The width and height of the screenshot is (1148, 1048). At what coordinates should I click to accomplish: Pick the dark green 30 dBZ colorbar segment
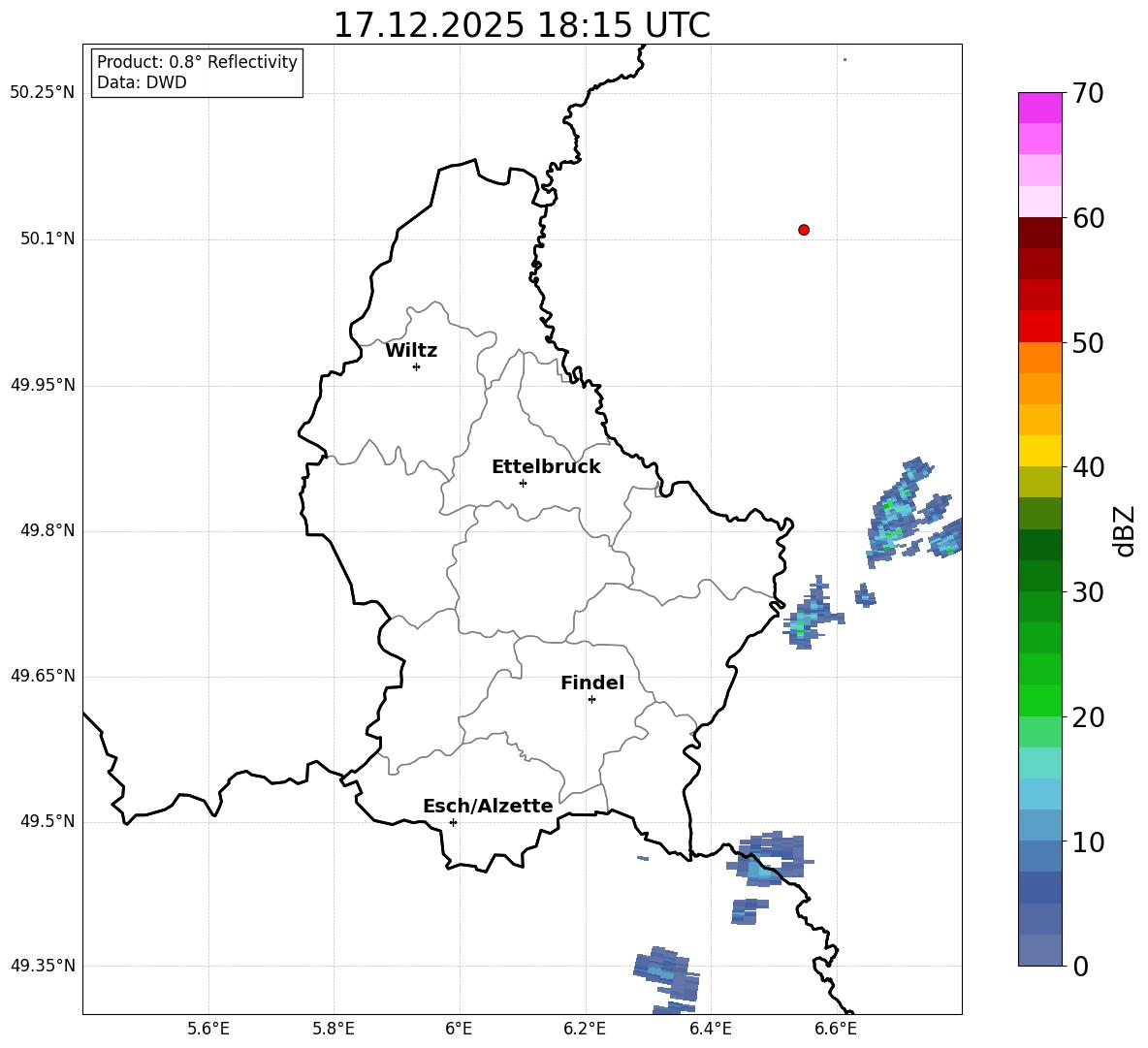pyautogui.click(x=1039, y=576)
